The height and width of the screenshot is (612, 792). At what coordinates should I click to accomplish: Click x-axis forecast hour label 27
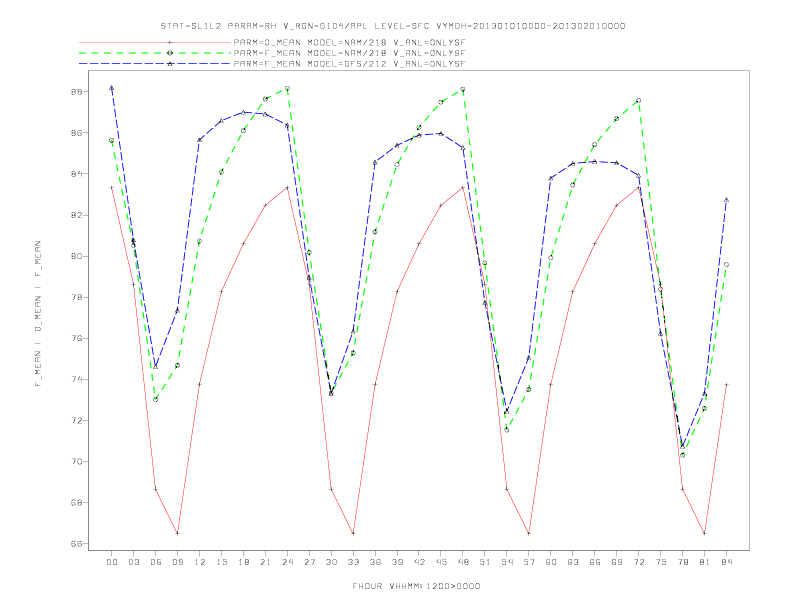[309, 562]
